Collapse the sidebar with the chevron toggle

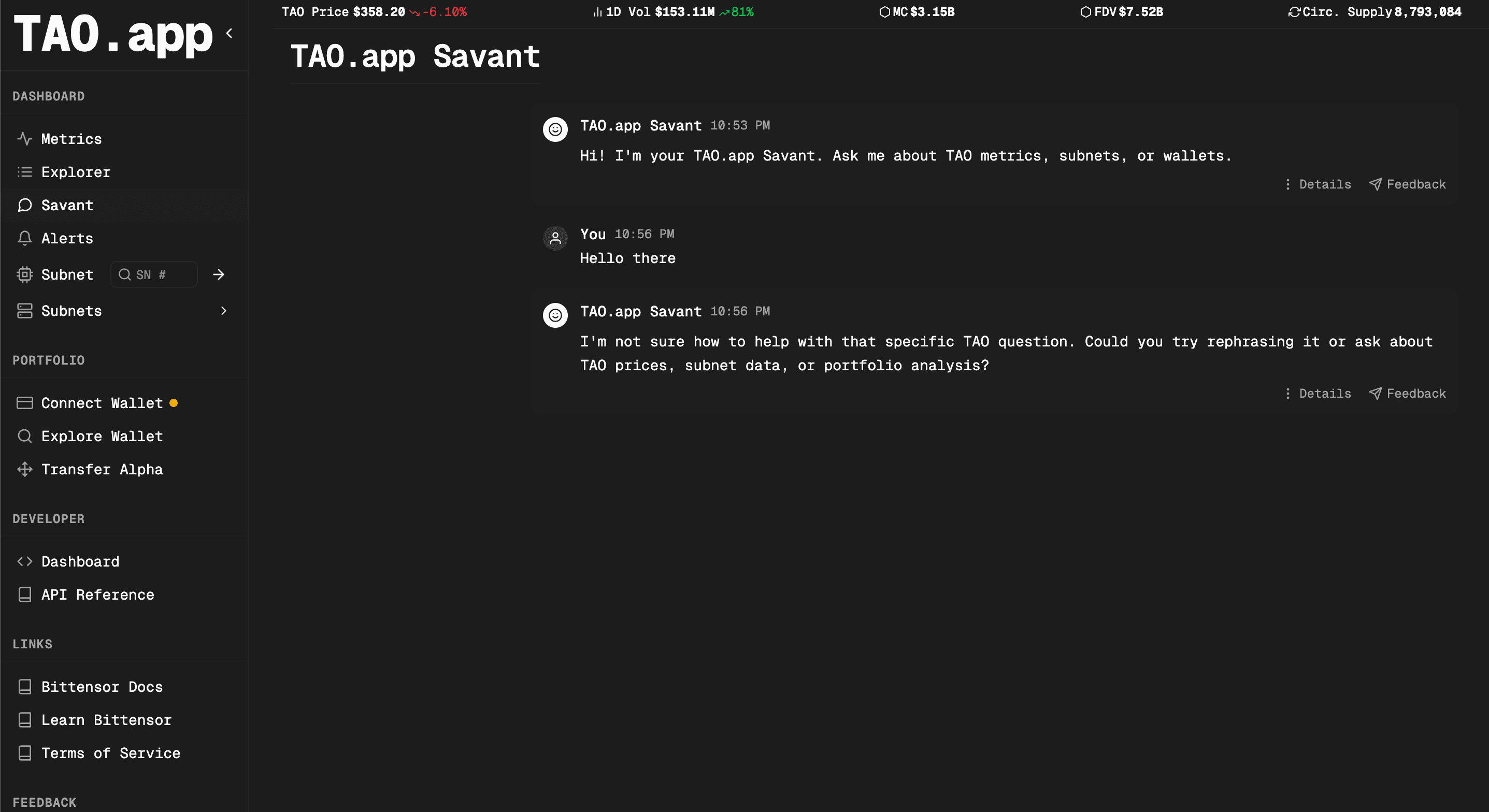point(230,33)
